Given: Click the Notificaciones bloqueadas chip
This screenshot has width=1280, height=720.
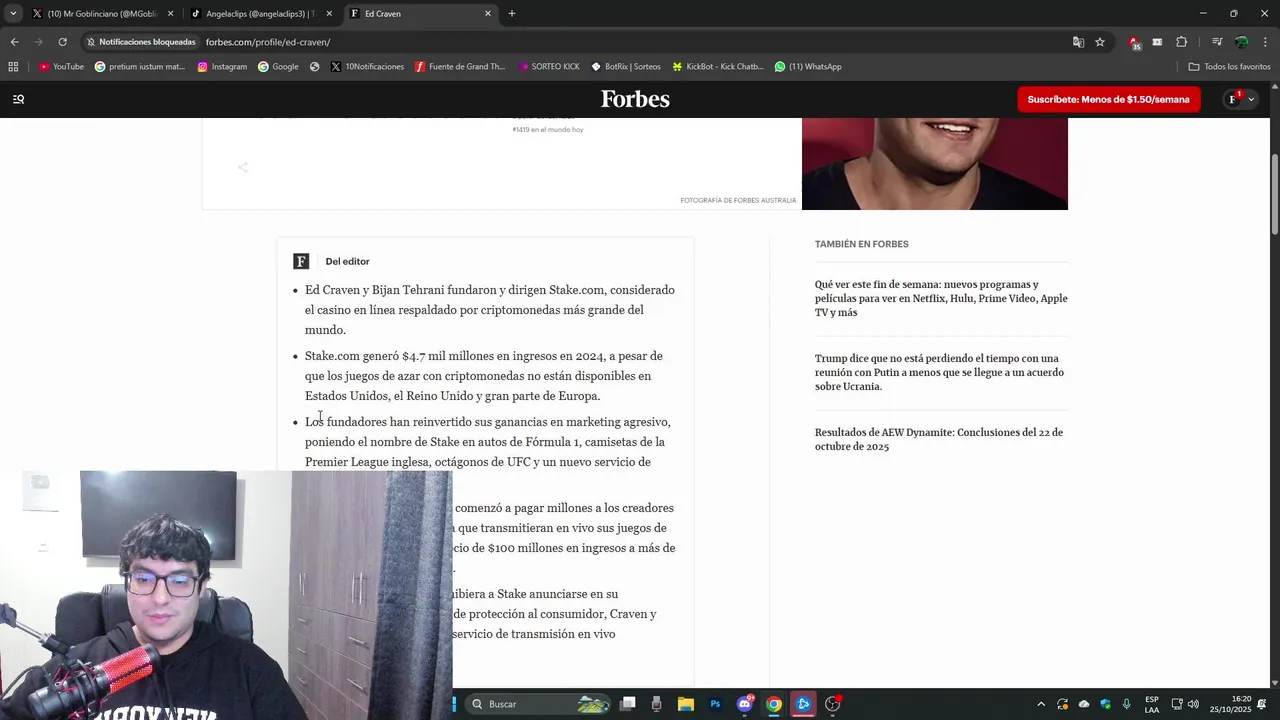Looking at the screenshot, I should [x=141, y=42].
